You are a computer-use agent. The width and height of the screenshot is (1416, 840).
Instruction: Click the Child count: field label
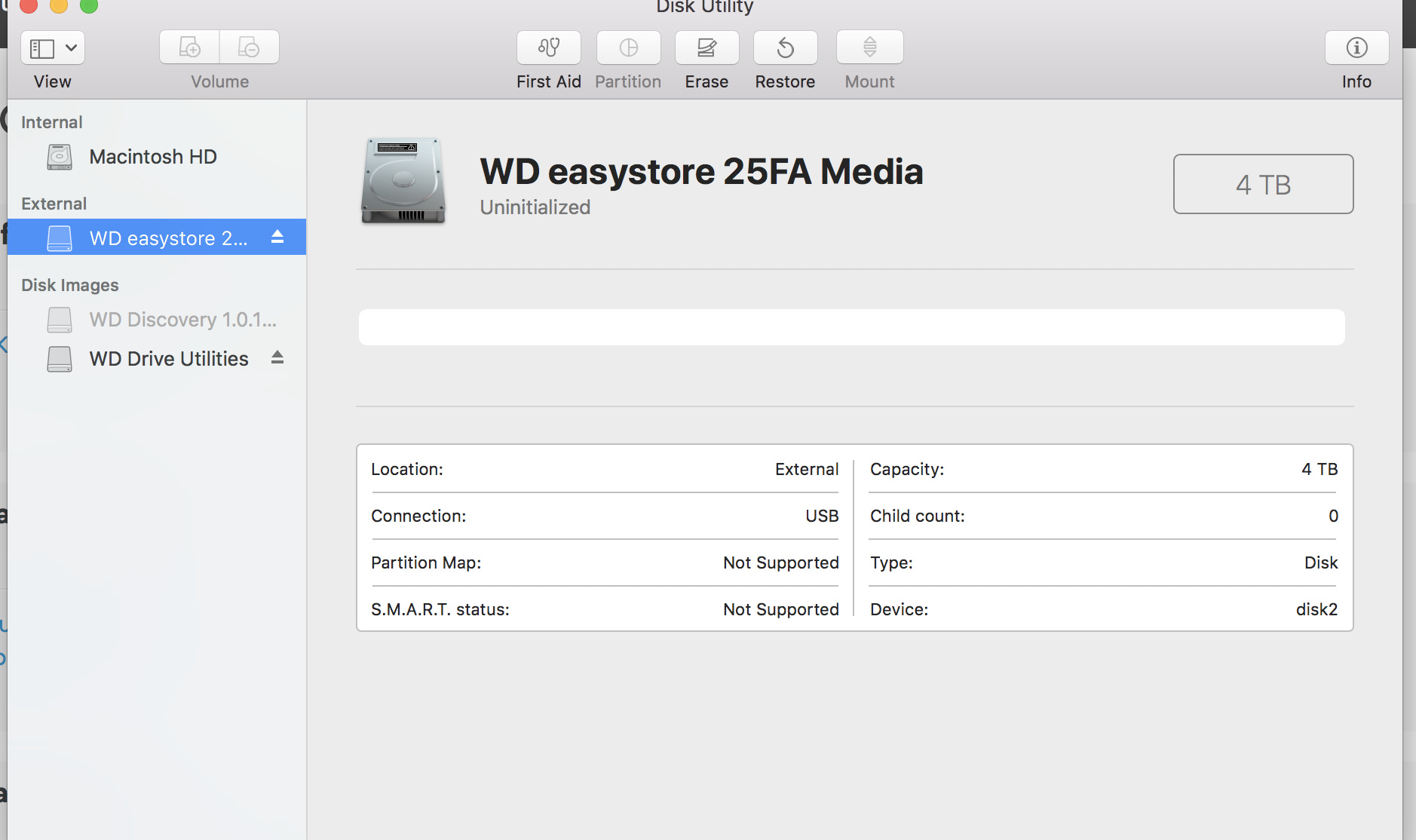tap(918, 516)
